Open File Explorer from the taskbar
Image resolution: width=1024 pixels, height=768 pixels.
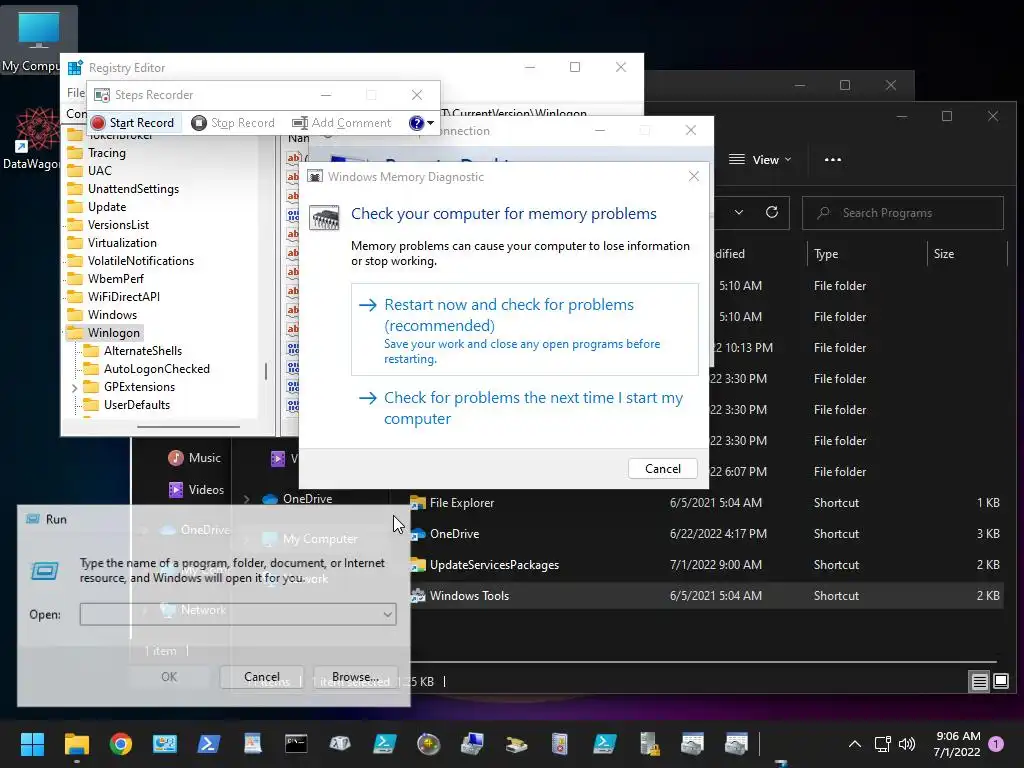[x=76, y=744]
